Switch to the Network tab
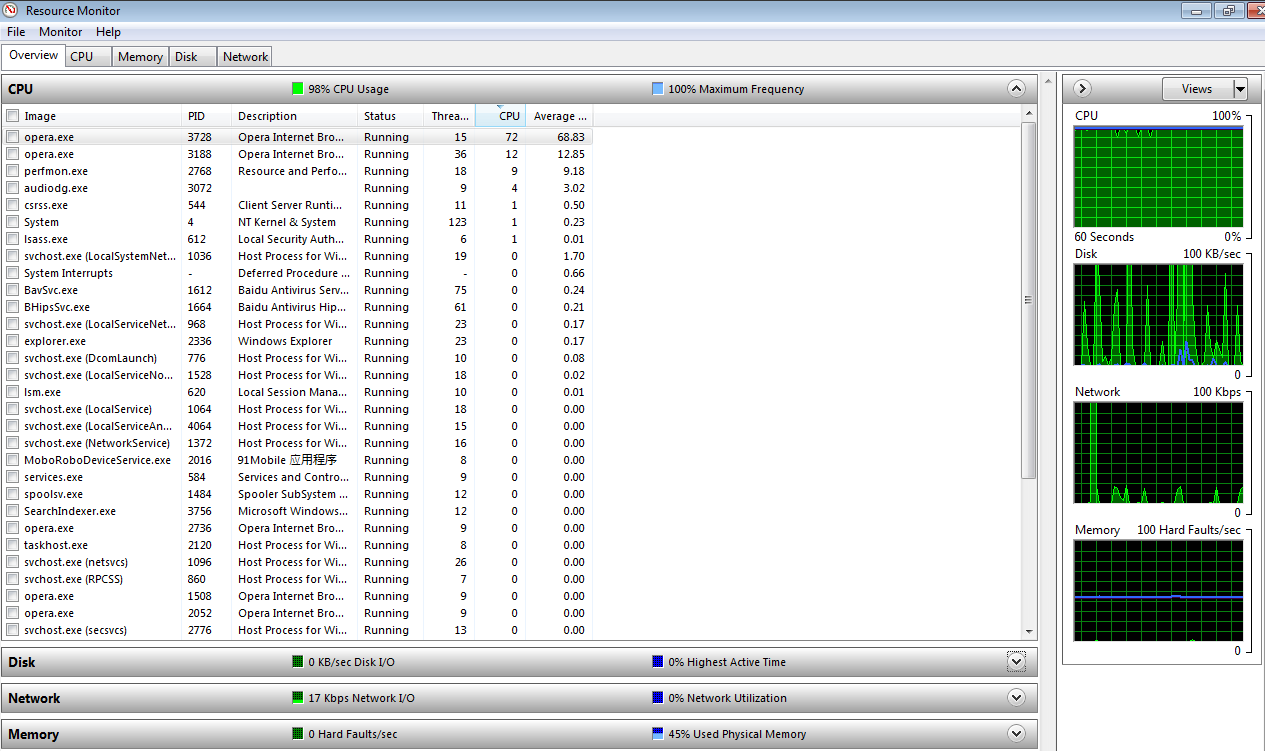 click(245, 57)
